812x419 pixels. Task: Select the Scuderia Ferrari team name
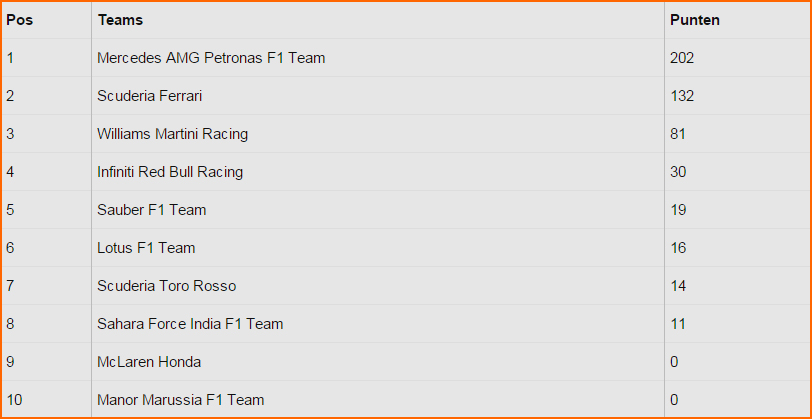(150, 96)
